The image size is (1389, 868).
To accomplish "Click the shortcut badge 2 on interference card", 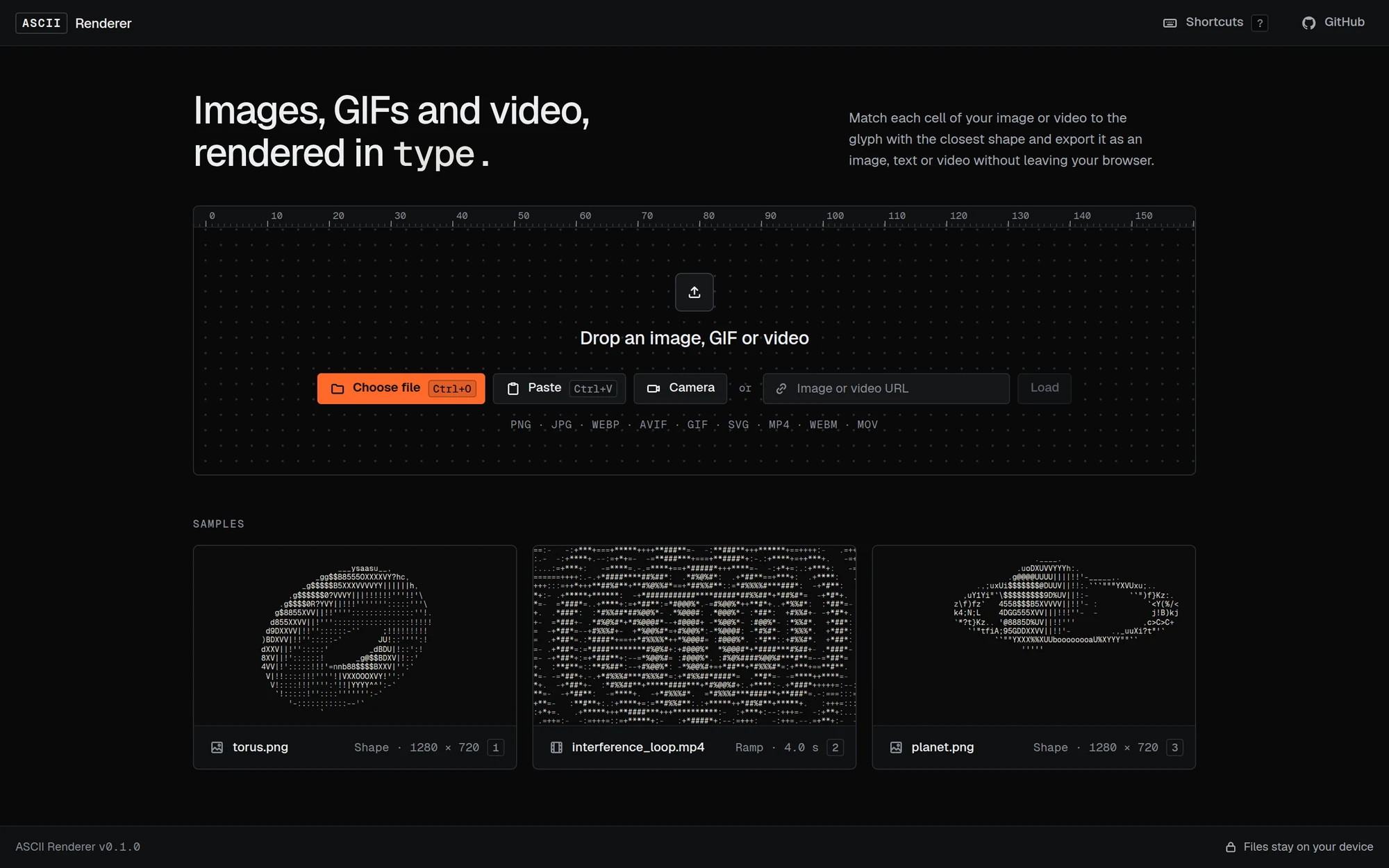I will pos(835,748).
